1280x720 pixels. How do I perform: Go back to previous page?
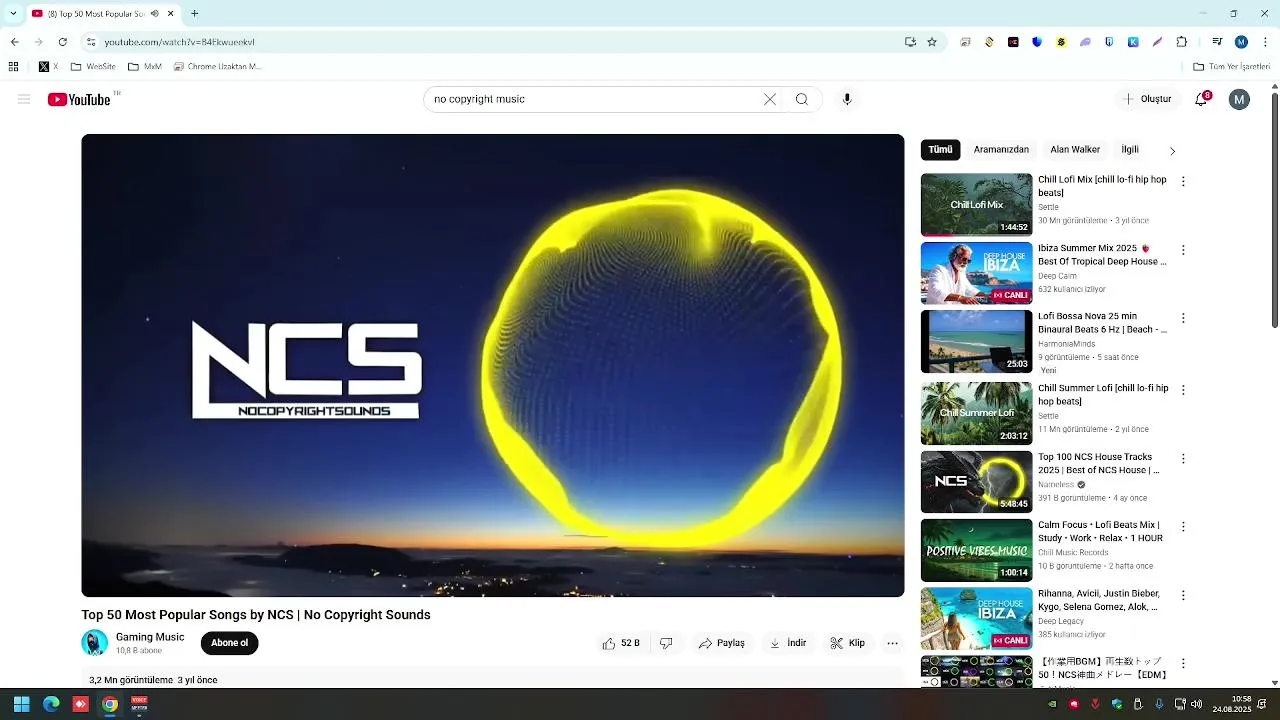(x=14, y=42)
